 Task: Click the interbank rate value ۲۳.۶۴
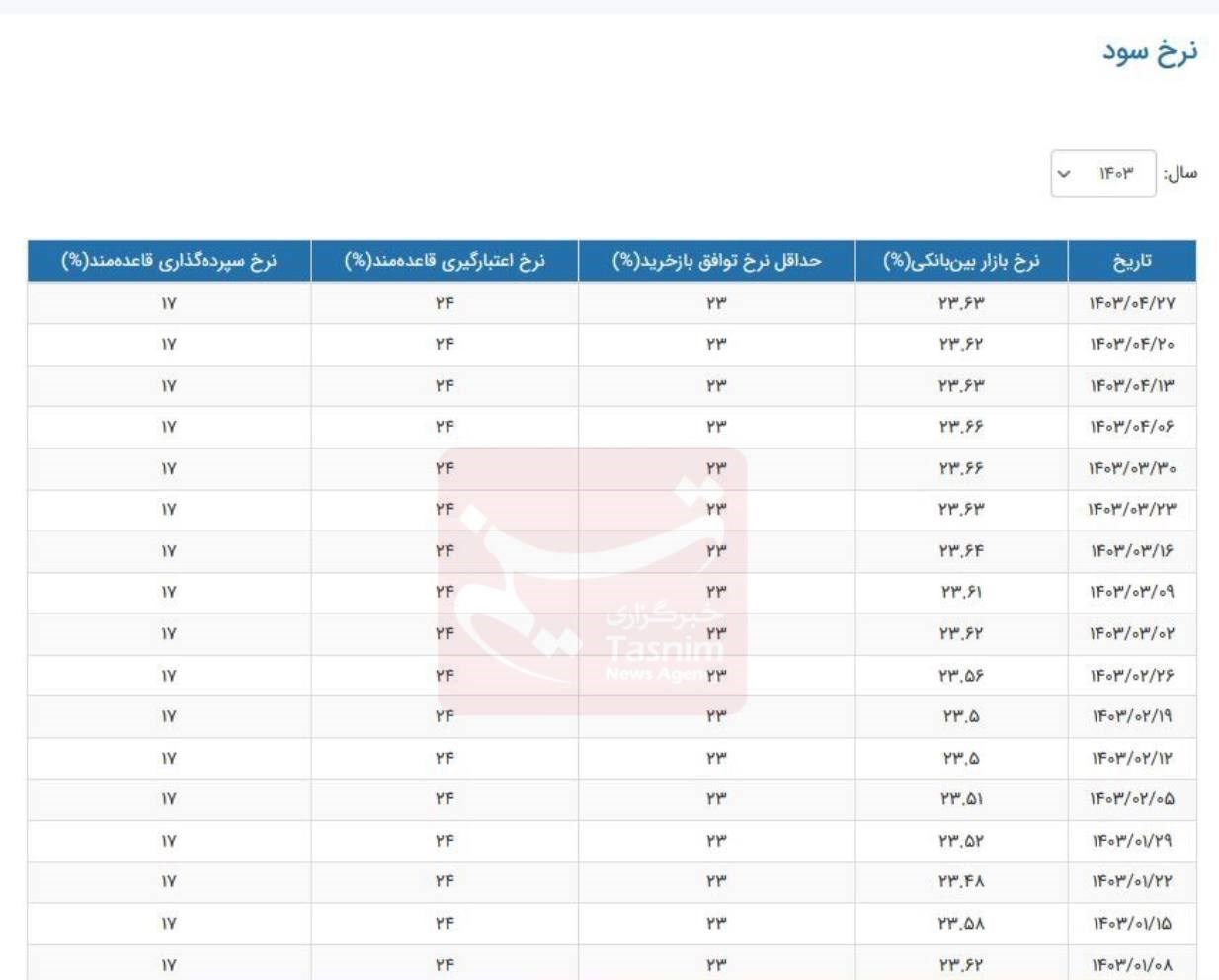961,551
